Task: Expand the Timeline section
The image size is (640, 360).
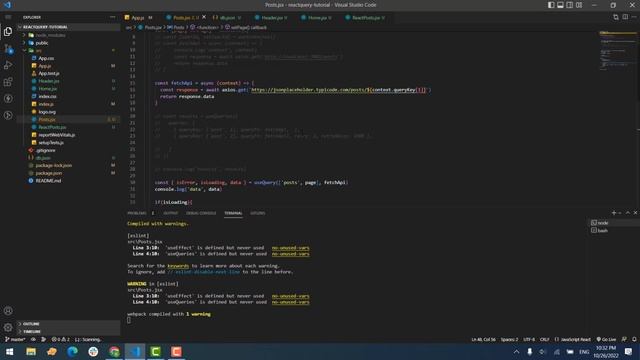Action: click(32, 331)
